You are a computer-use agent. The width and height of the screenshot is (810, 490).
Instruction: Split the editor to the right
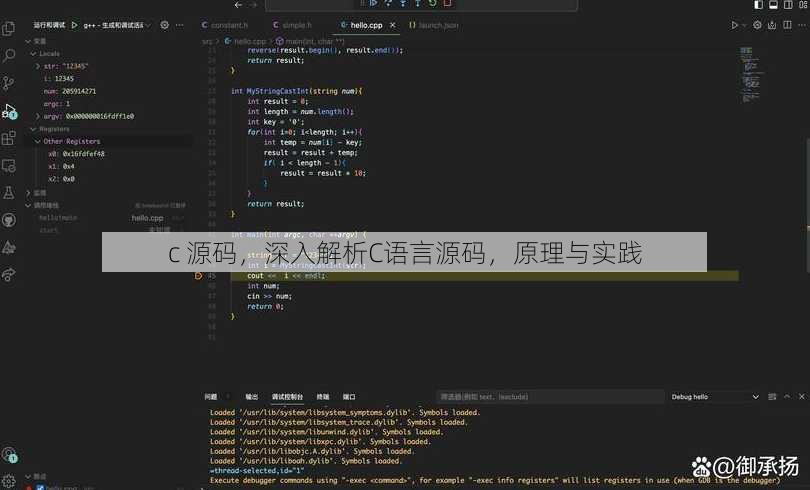(787, 25)
